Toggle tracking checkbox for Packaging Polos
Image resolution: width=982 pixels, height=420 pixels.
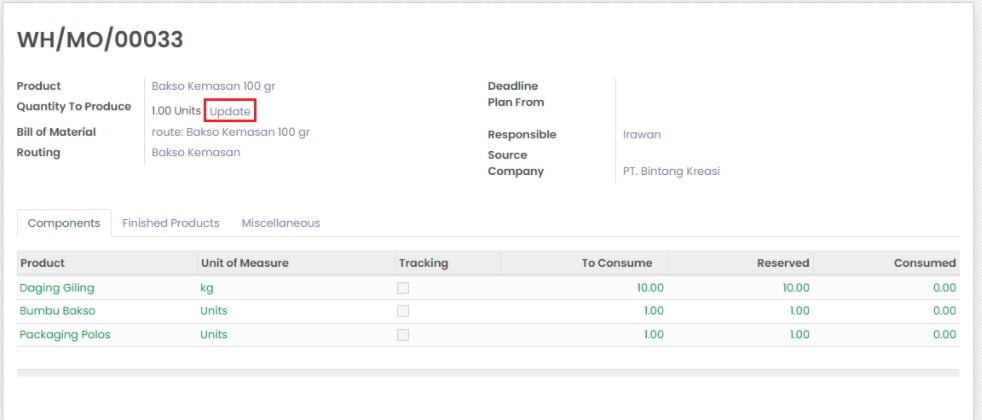403,335
